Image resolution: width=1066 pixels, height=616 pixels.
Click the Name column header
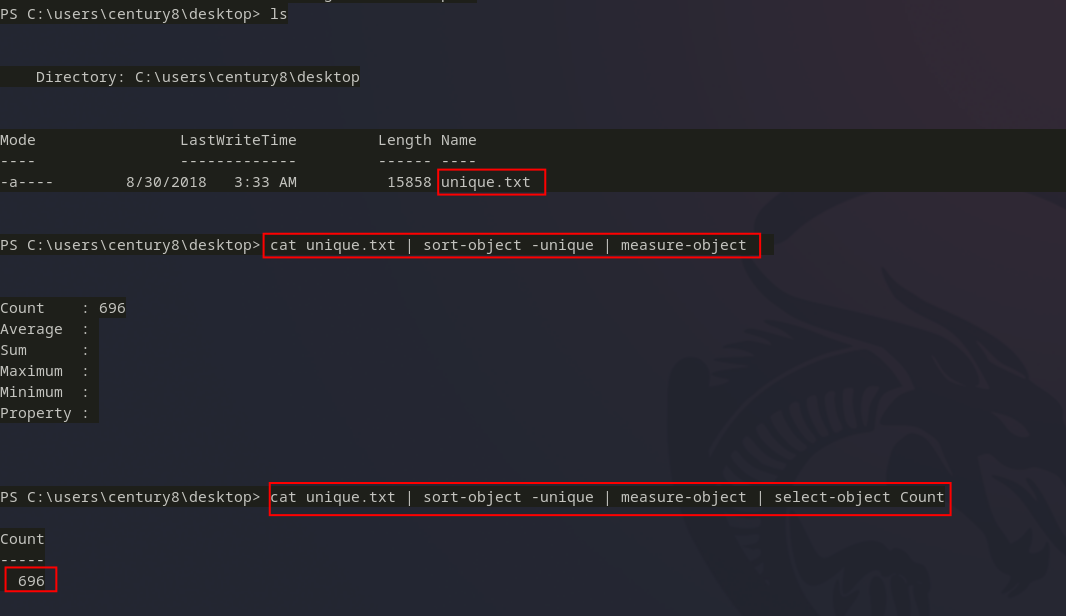(458, 140)
